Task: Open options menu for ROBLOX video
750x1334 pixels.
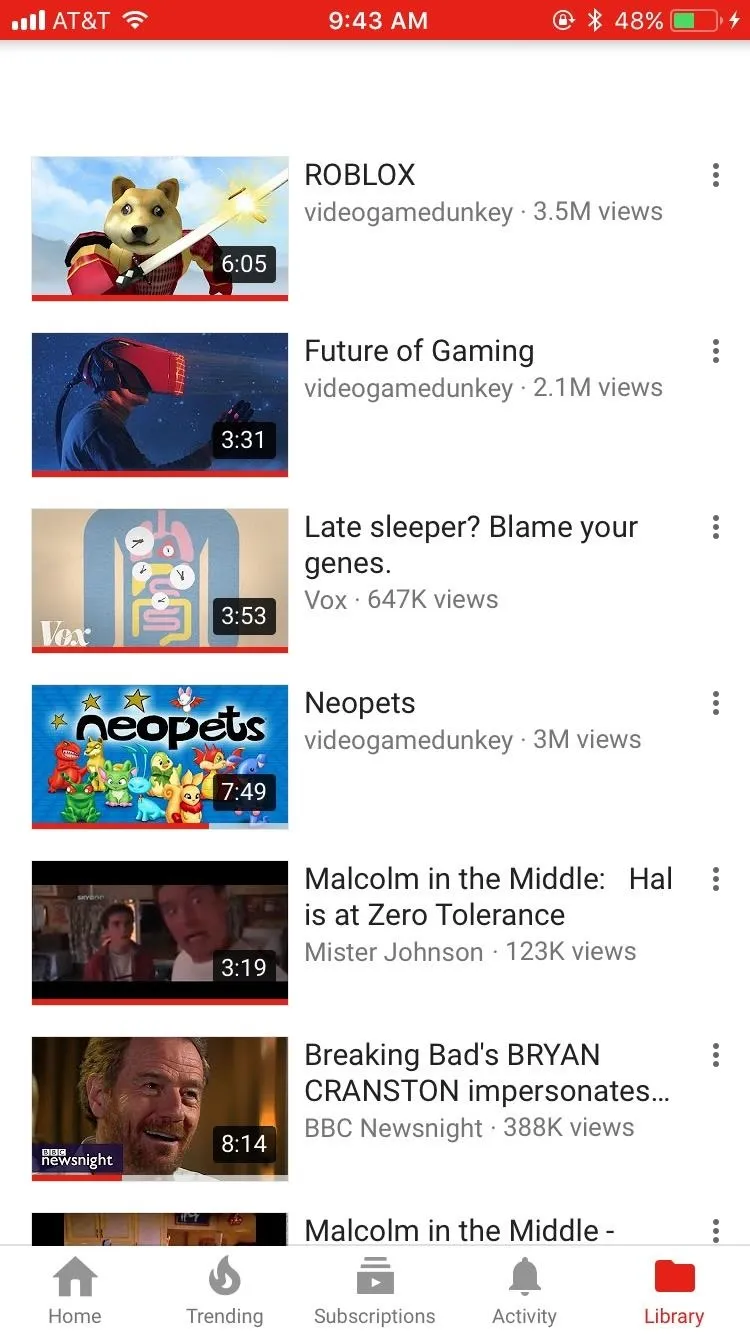Action: [x=715, y=175]
